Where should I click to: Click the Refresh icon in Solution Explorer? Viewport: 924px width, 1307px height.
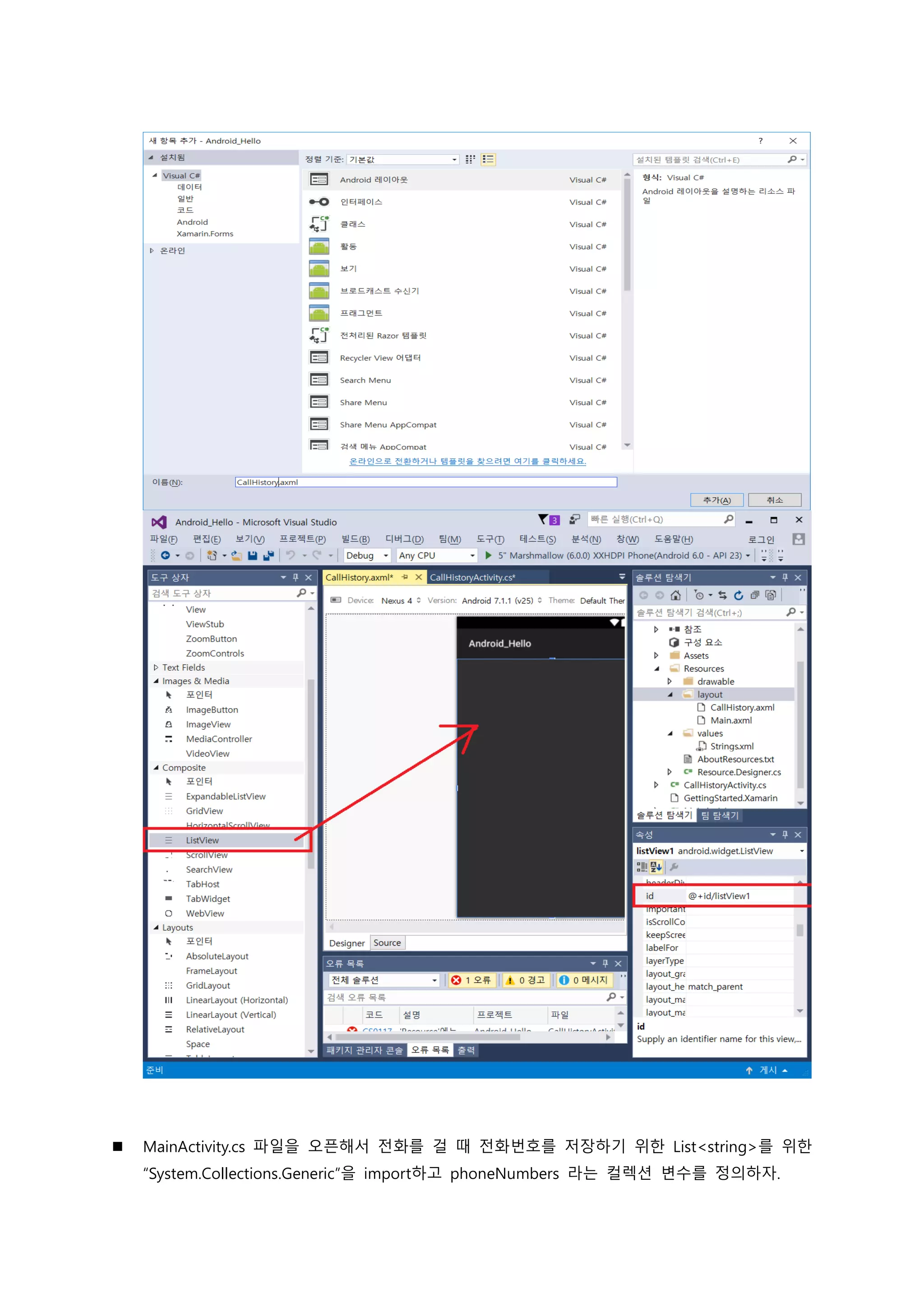tap(739, 595)
